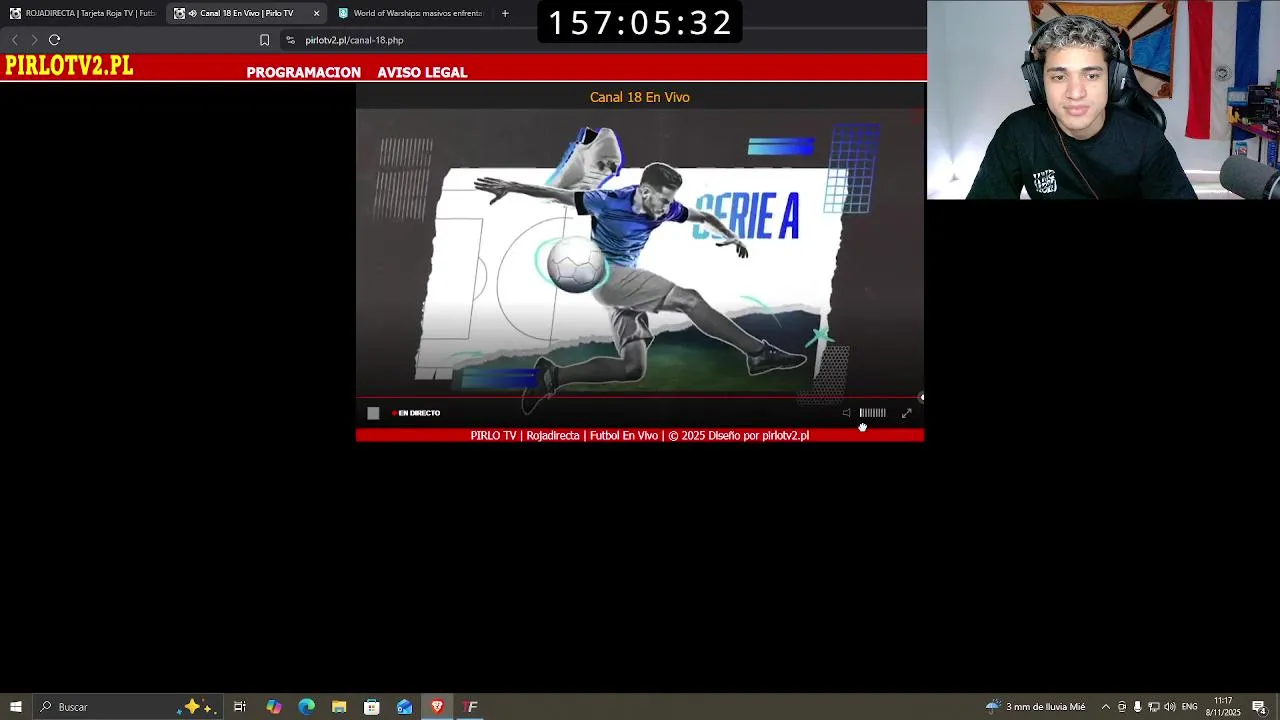This screenshot has height=720, width=1280.
Task: Open the AVISO LEGAL menu item
Action: [x=422, y=72]
